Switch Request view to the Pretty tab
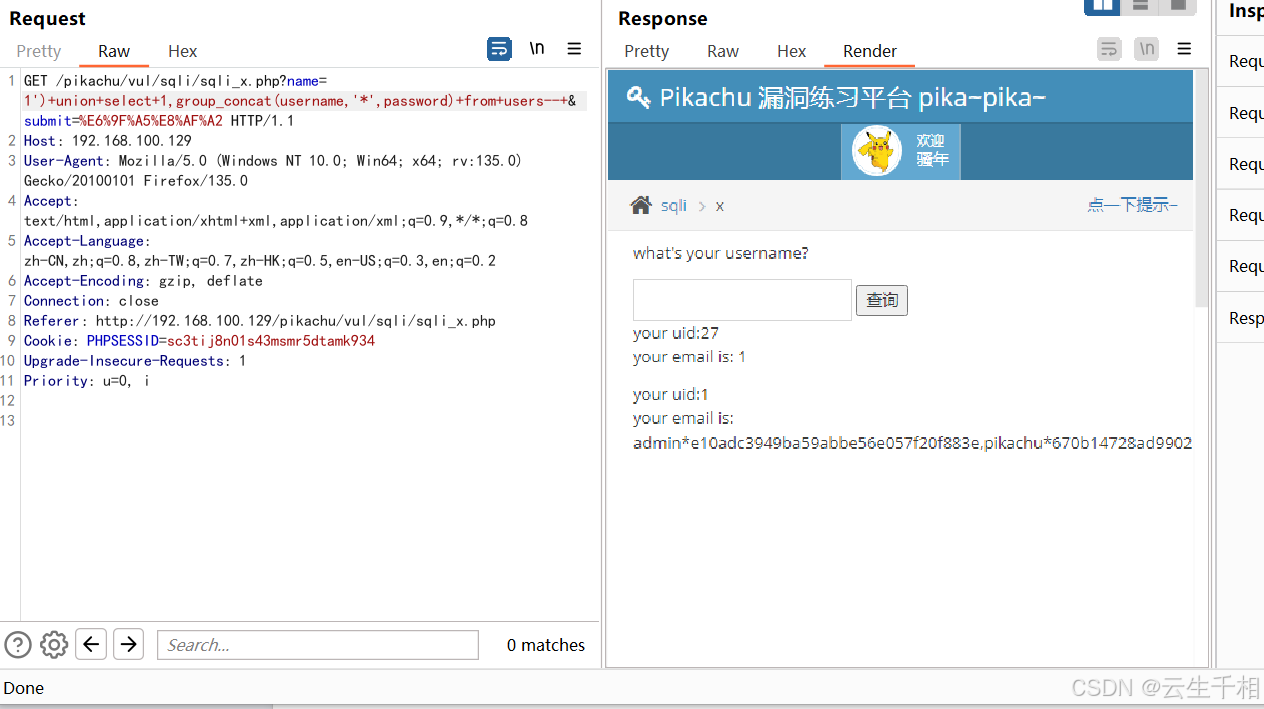This screenshot has height=709, width=1264. coord(39,51)
